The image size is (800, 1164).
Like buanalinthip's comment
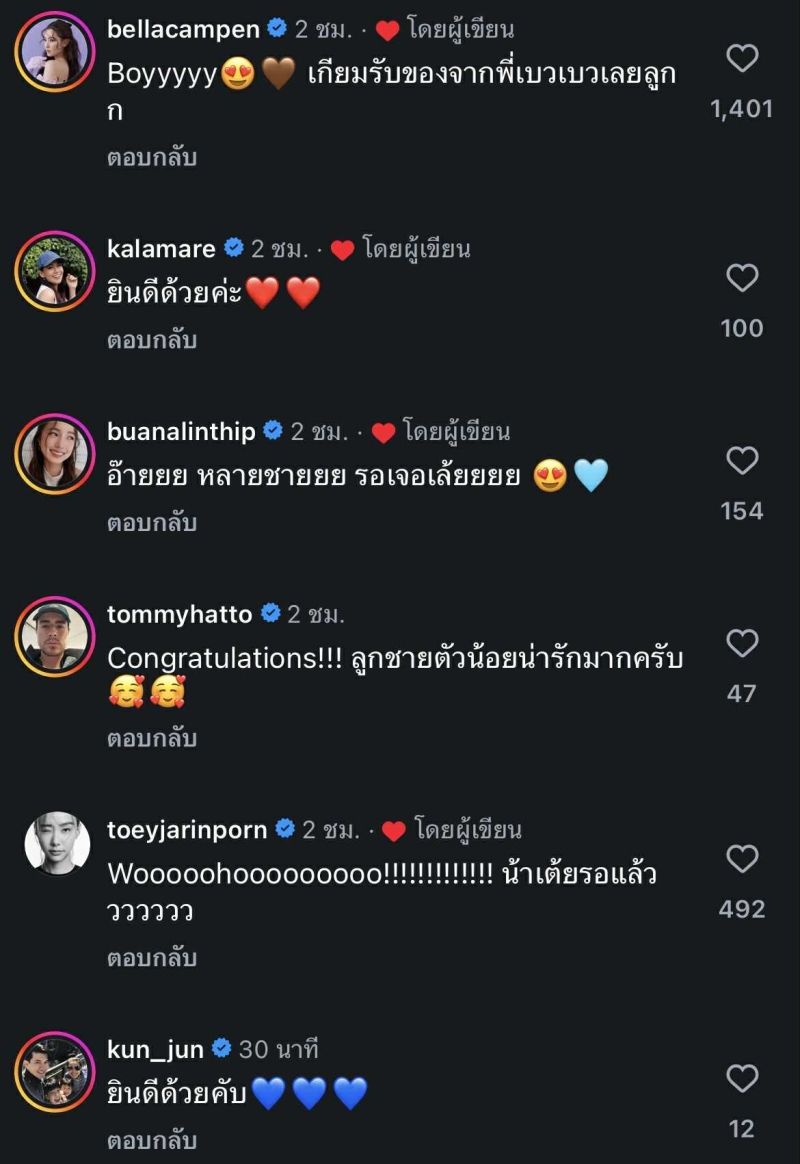point(741,461)
